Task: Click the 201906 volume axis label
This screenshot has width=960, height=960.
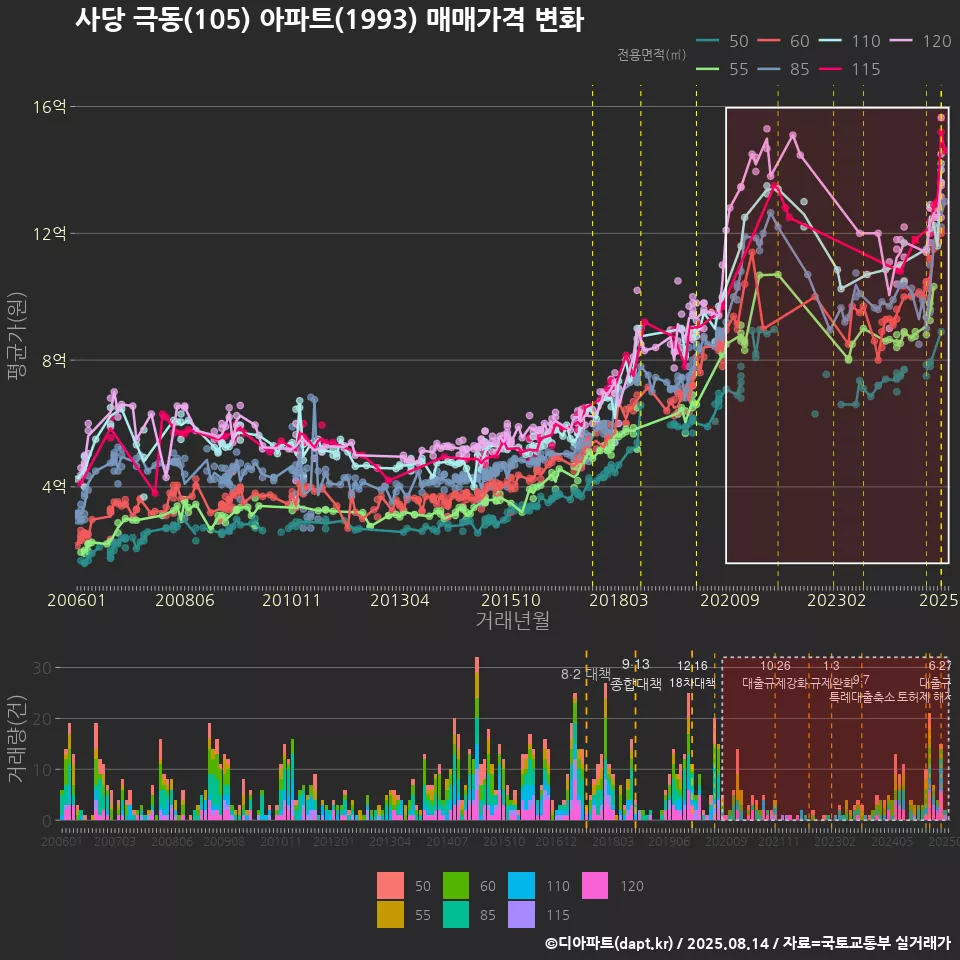Action: [669, 841]
